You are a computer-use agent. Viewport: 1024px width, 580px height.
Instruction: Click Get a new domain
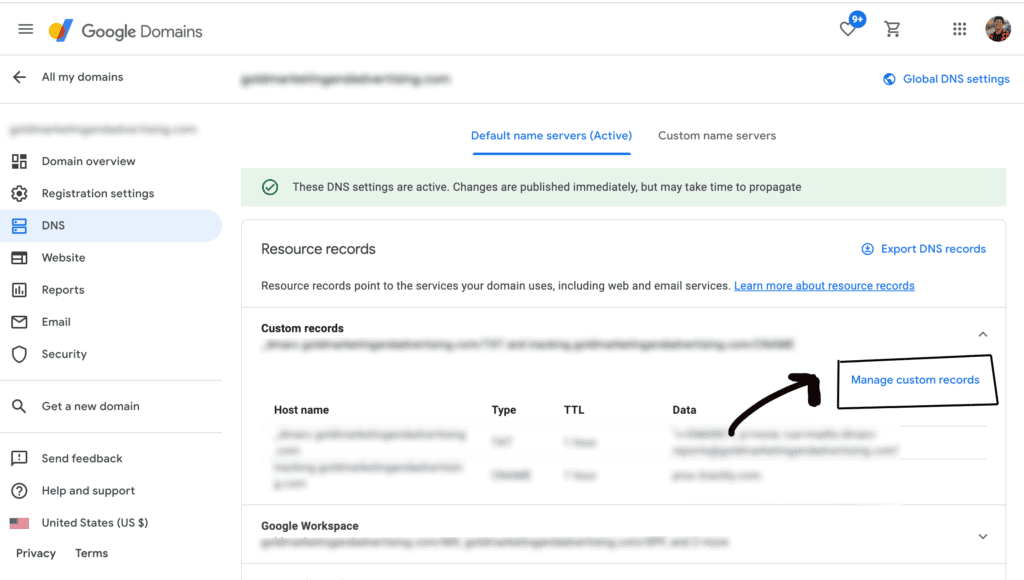tap(91, 406)
